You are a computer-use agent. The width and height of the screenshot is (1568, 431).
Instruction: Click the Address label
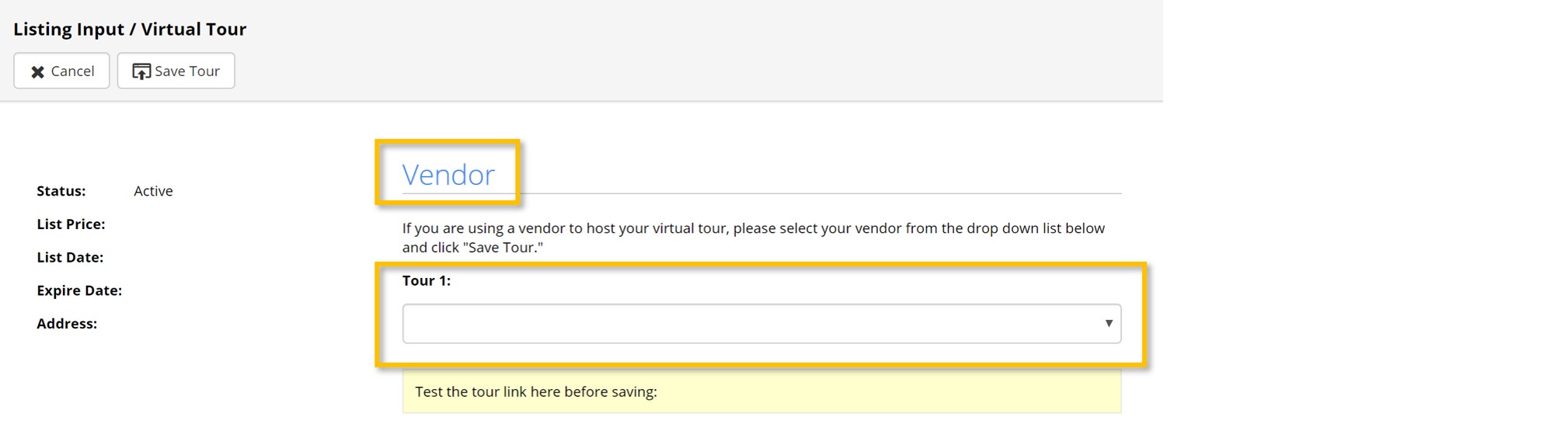tap(67, 324)
